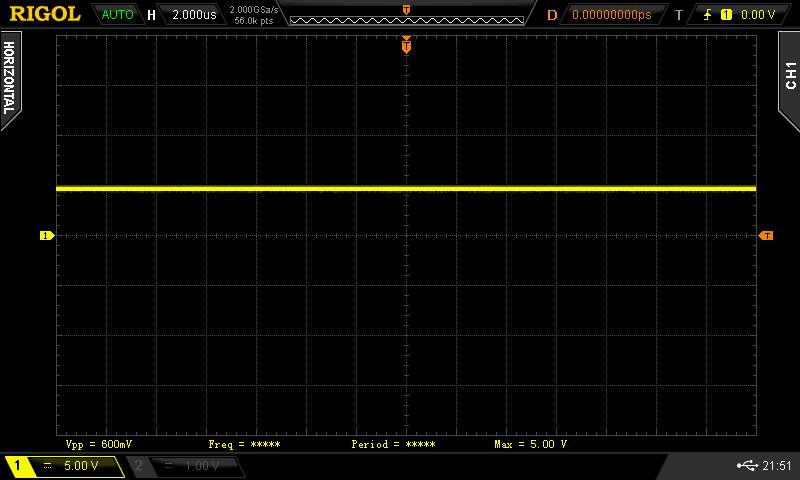Enable channel 2 showing 1.00 V

click(185, 466)
